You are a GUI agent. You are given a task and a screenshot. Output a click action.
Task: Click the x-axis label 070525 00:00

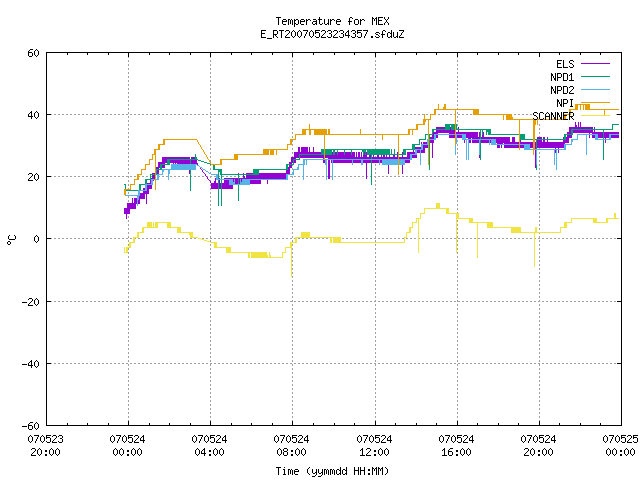click(x=620, y=446)
